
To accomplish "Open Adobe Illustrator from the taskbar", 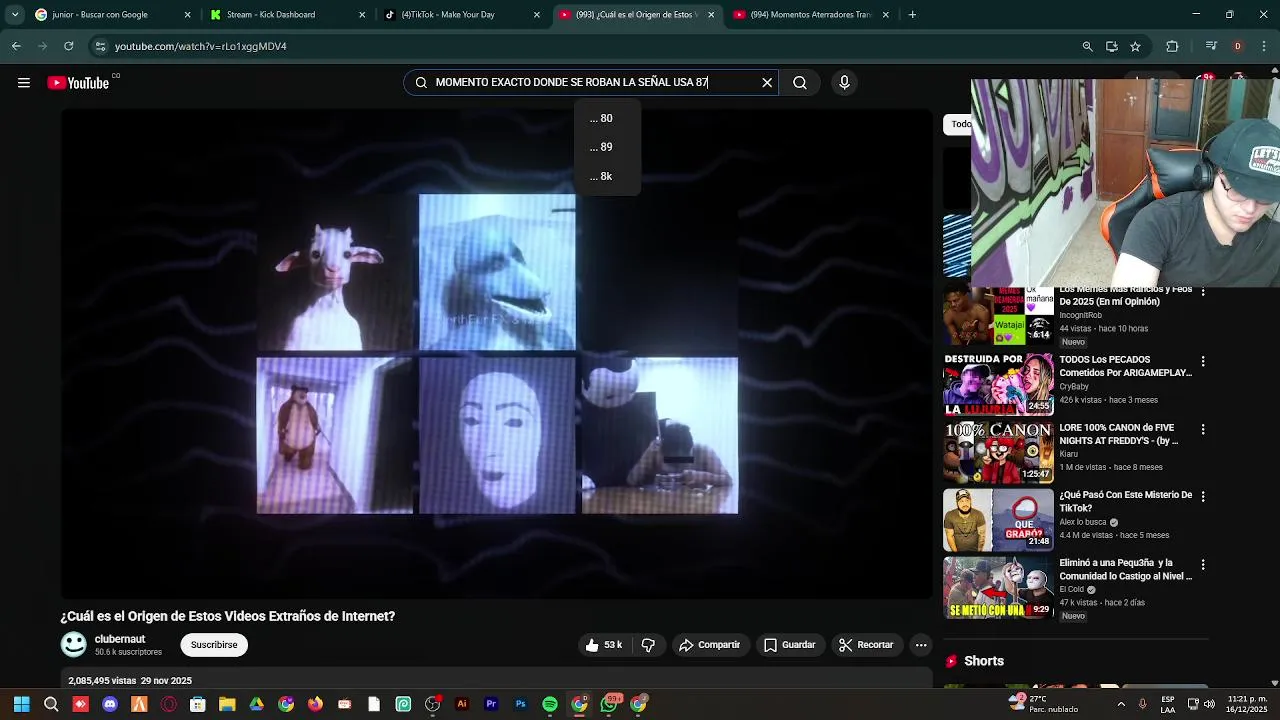I will (x=461, y=704).
